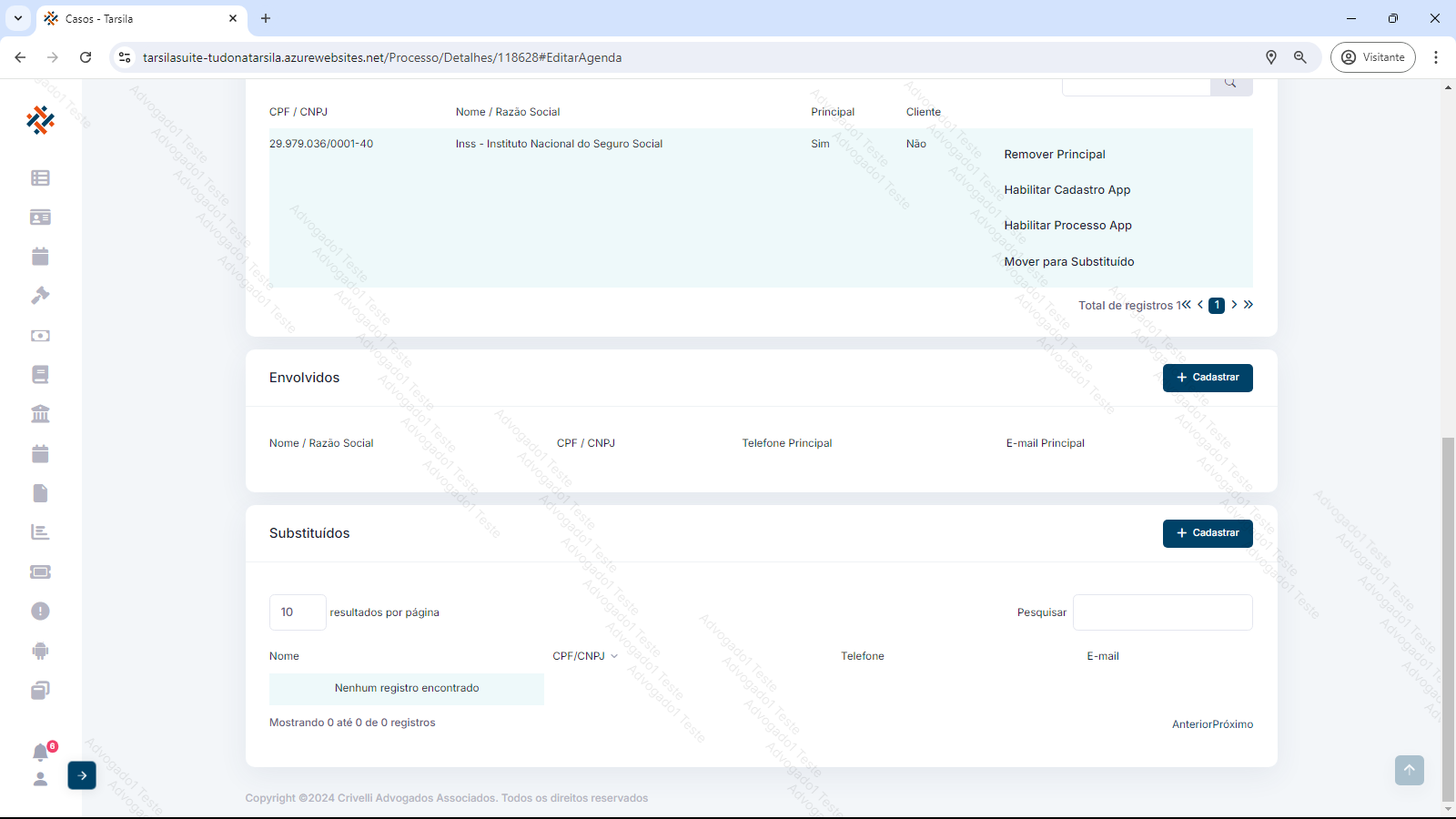Select Remover Principal option
This screenshot has height=819, width=1456.
[x=1055, y=155]
